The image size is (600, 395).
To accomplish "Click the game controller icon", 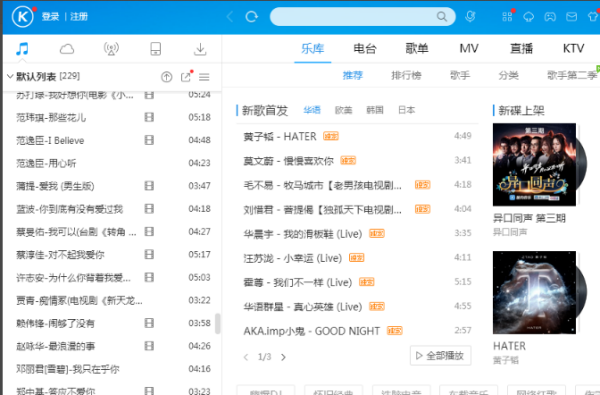I will (x=550, y=17).
